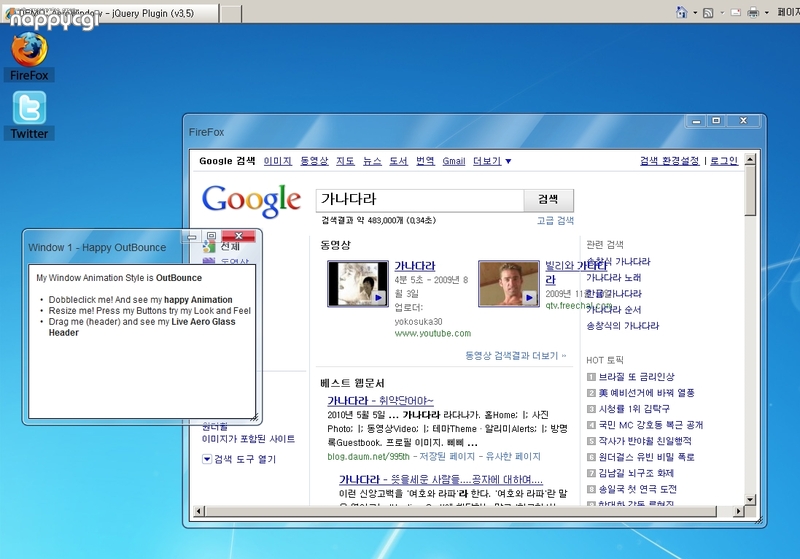800x559 pixels.
Task: Open hot topic 브라질 또 금리인상
Action: tap(636, 377)
